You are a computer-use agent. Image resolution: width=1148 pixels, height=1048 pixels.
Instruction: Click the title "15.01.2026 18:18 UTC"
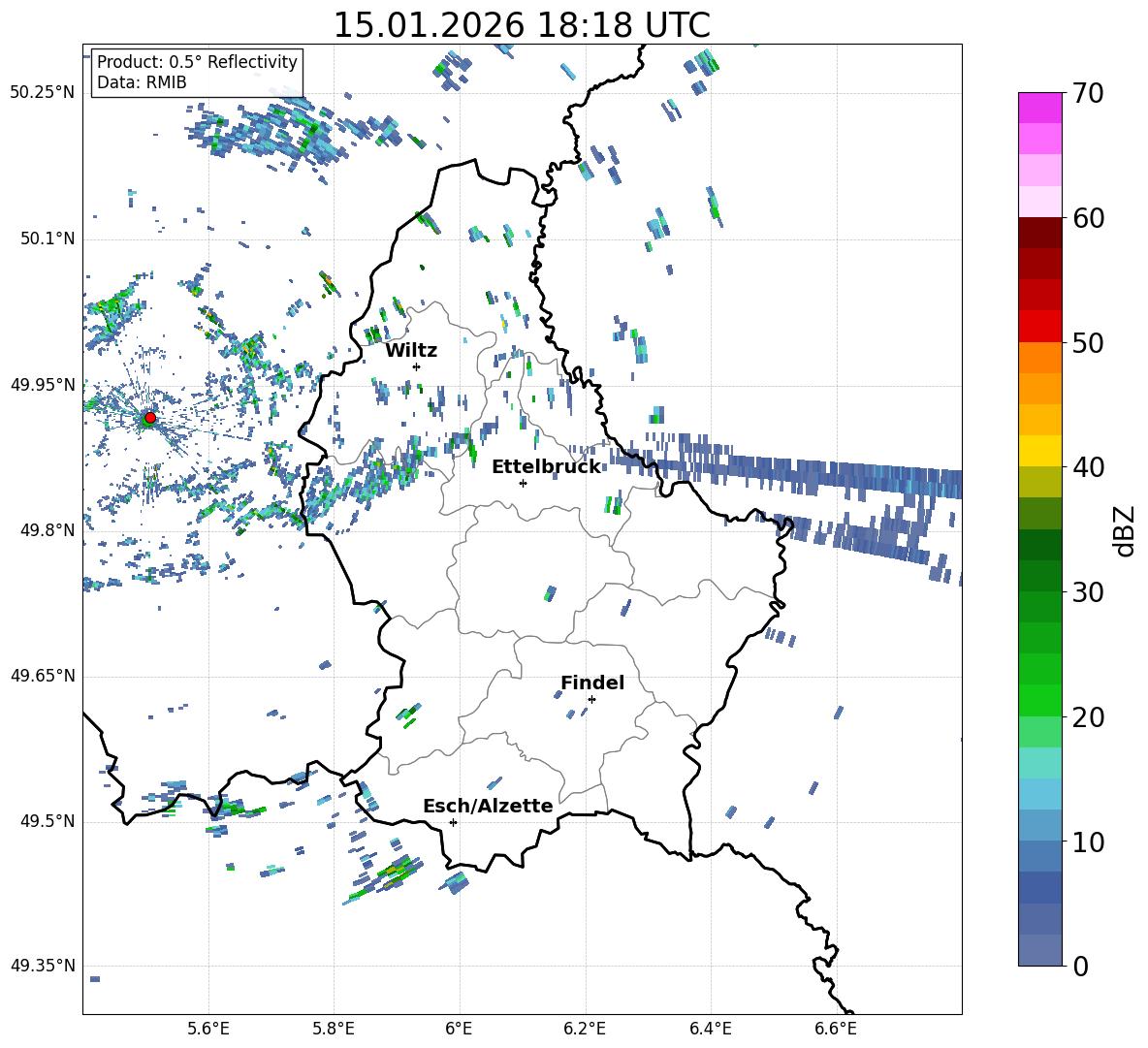coord(522,25)
